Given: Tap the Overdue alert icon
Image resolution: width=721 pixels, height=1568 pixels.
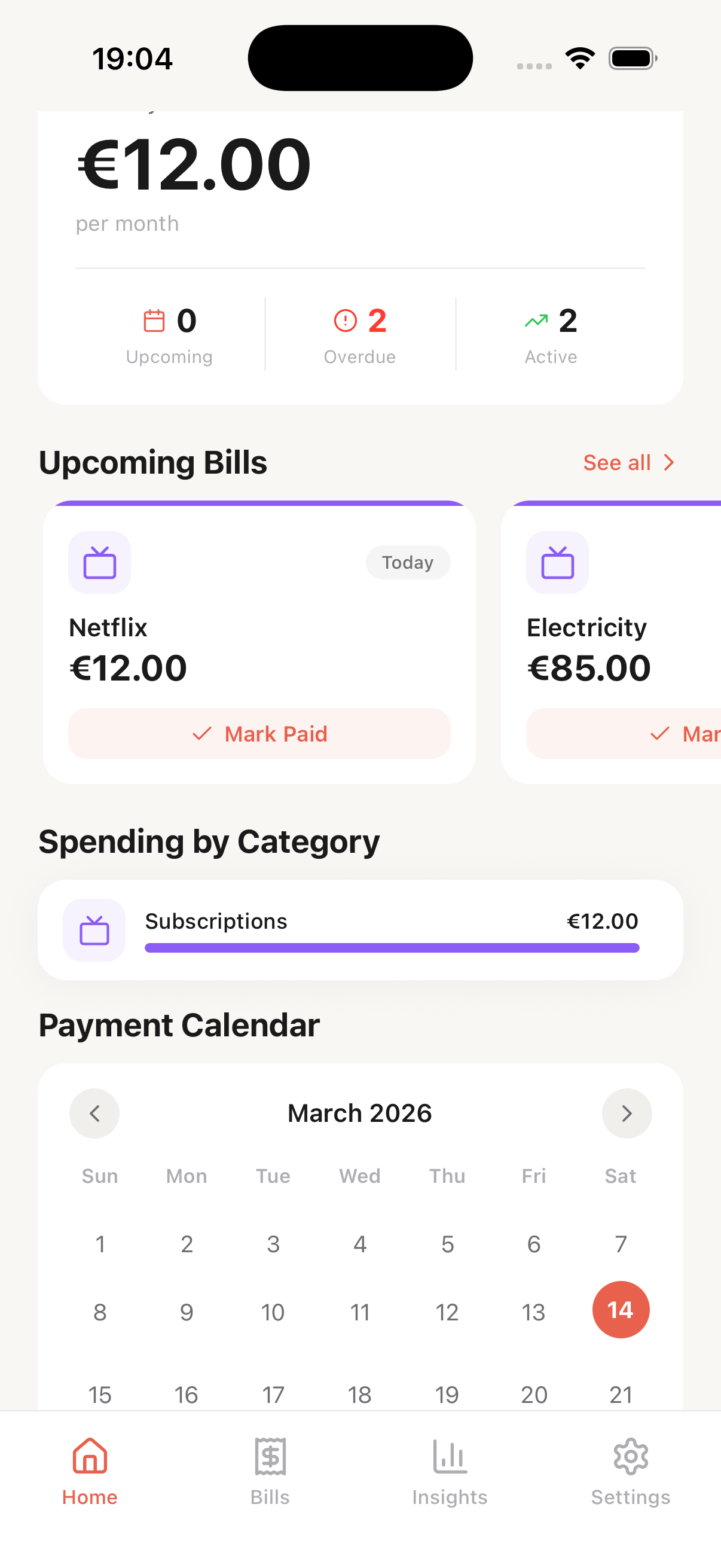Looking at the screenshot, I should (345, 321).
